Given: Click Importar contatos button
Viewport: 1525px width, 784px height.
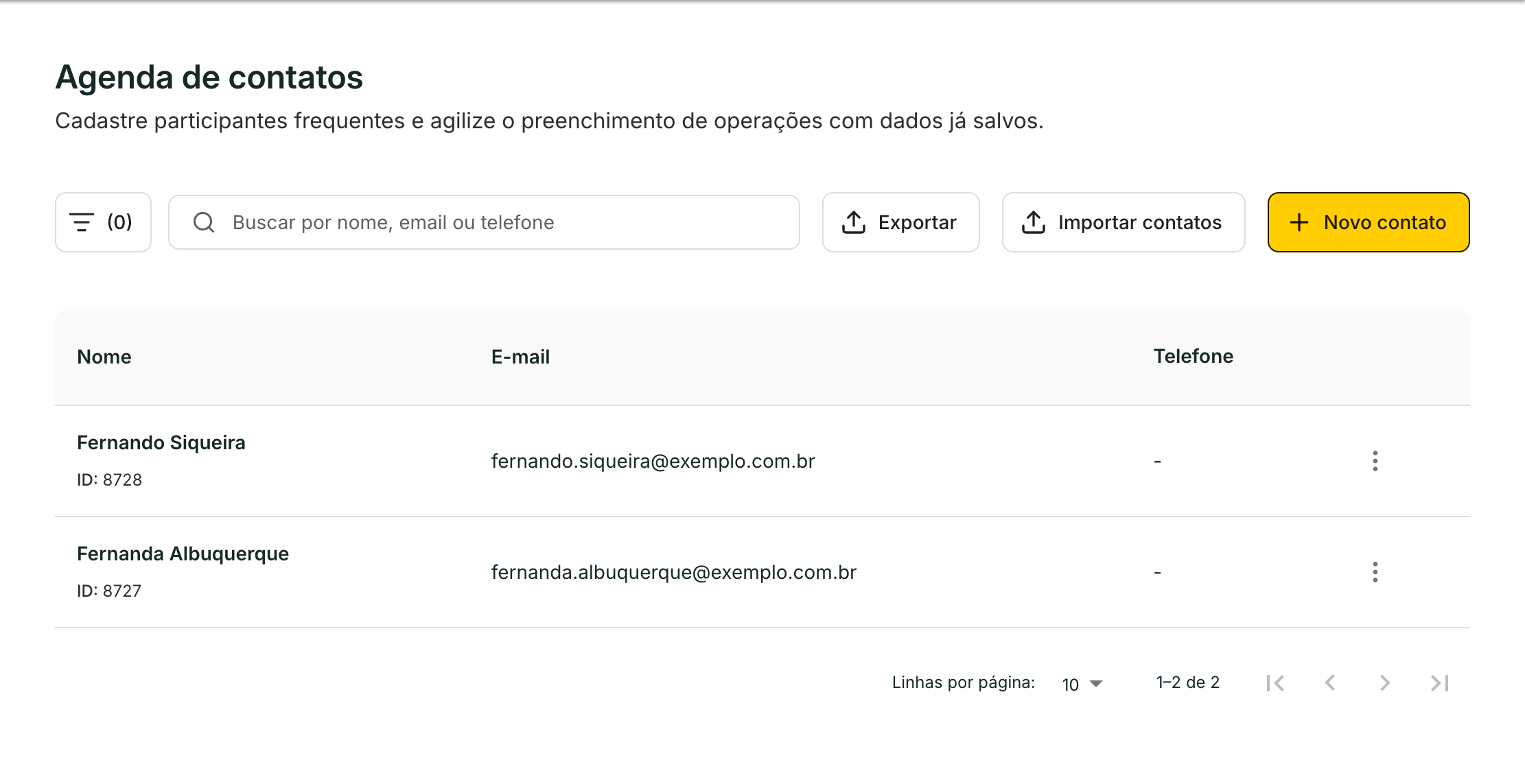Looking at the screenshot, I should pos(1124,222).
